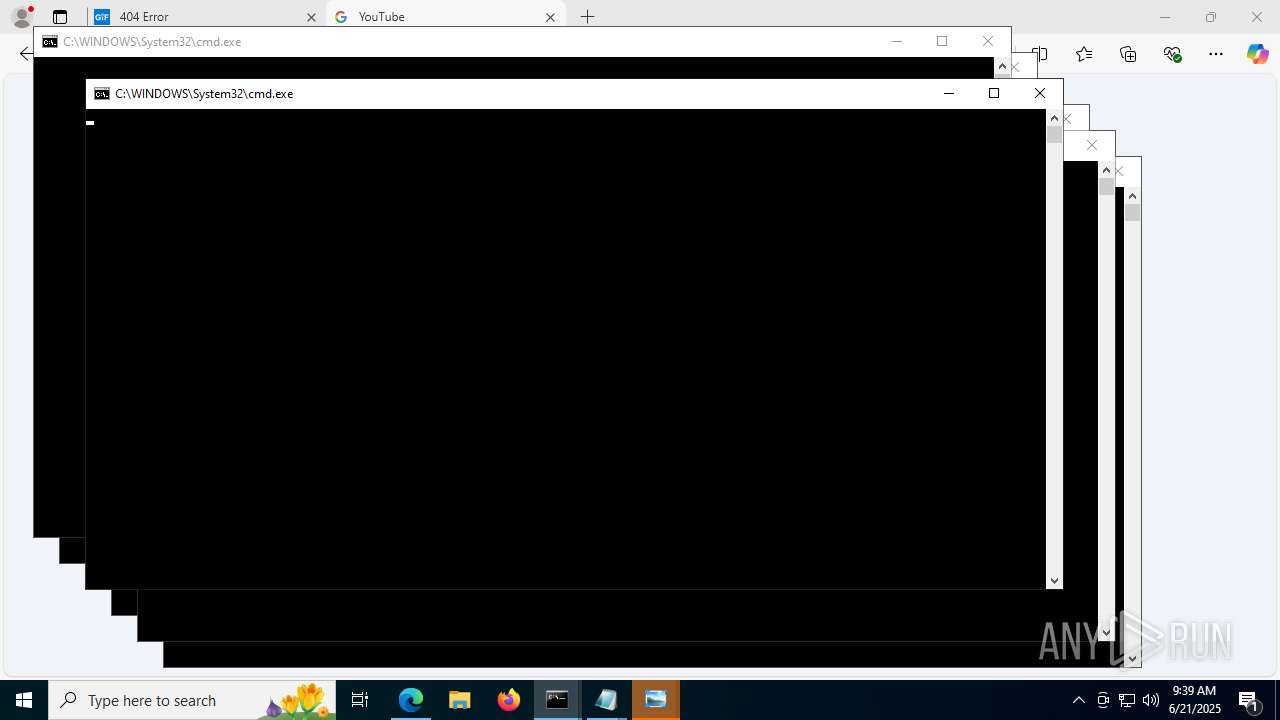Open split screen icon in Edge toolbar
The height and width of the screenshot is (720, 1280).
click(x=1040, y=54)
